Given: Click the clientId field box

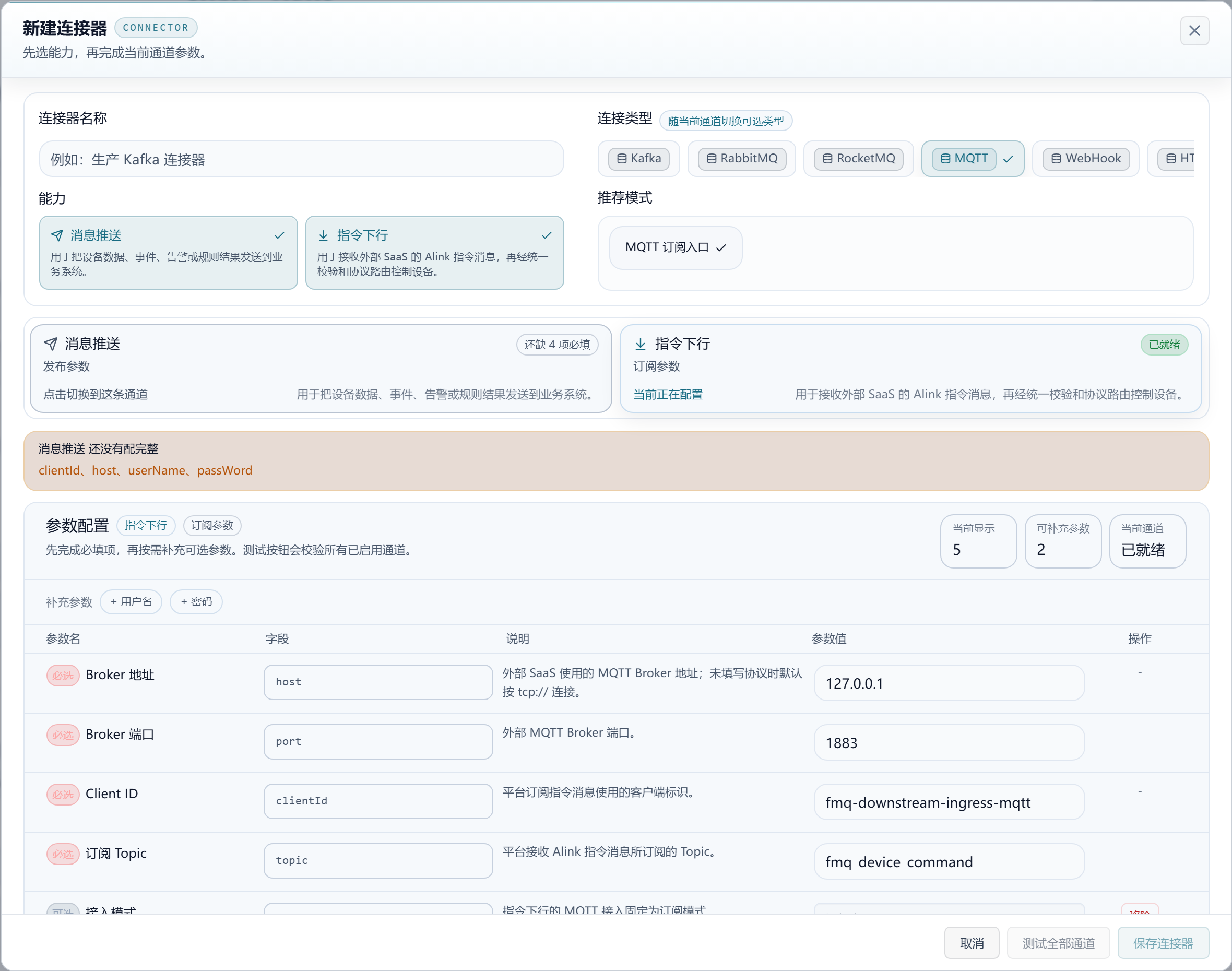Looking at the screenshot, I should coord(378,801).
